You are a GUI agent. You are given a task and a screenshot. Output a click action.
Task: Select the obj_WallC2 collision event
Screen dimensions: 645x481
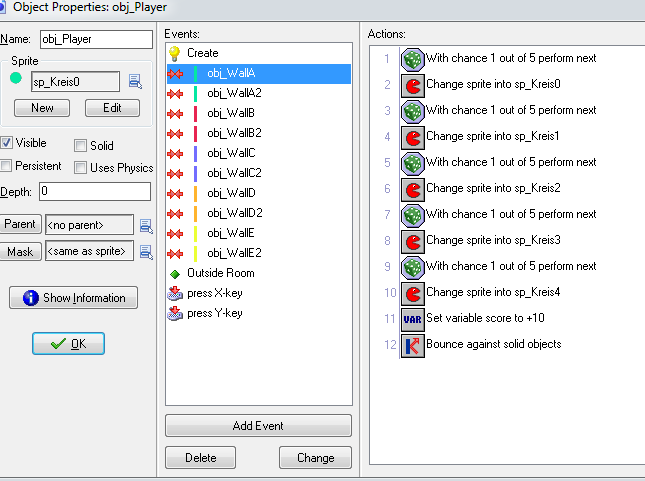234,173
